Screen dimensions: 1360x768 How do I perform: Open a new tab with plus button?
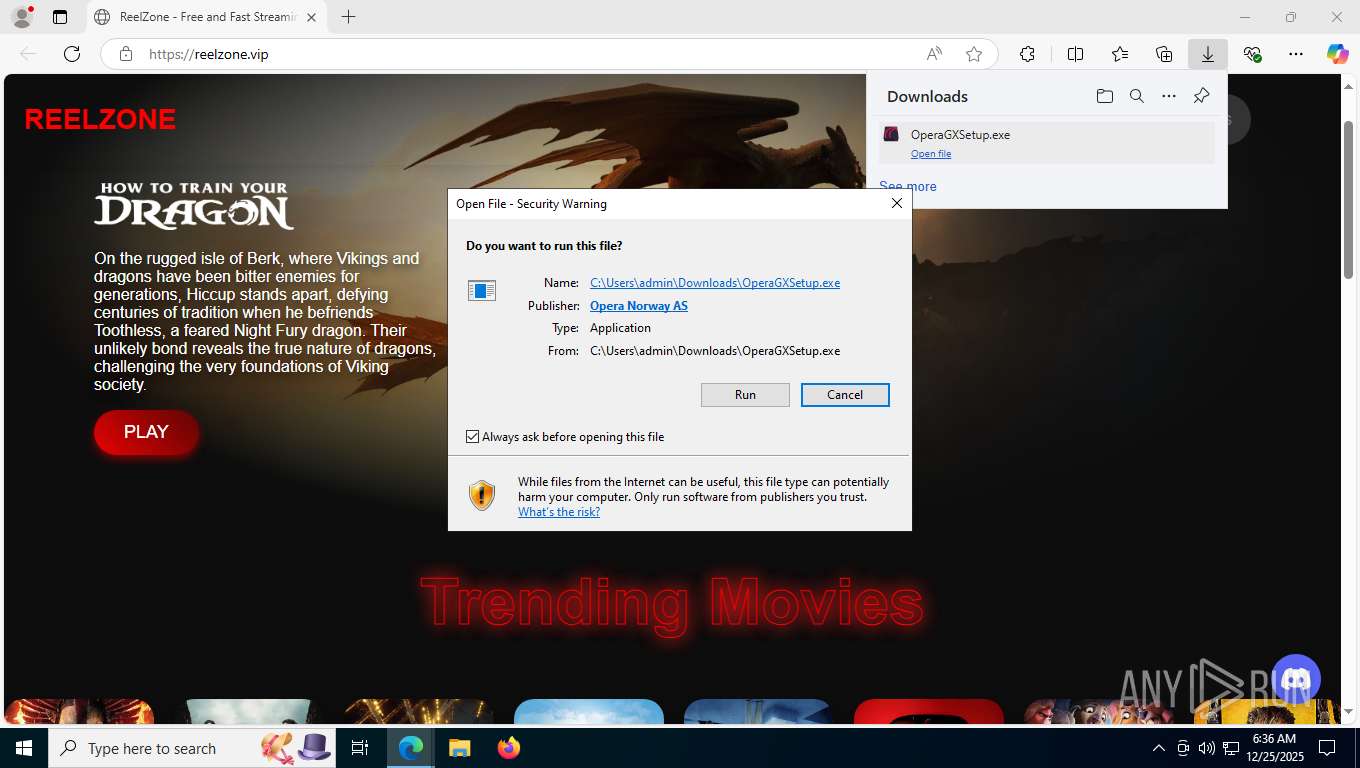click(348, 17)
